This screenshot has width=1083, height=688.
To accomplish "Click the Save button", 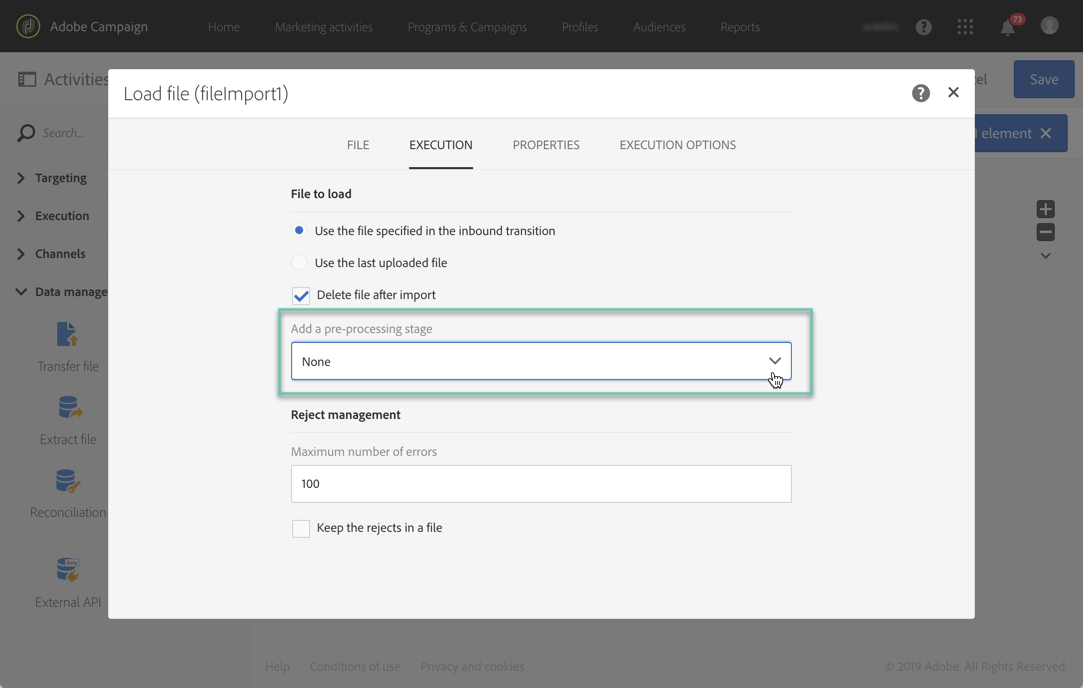I will (x=1043, y=78).
